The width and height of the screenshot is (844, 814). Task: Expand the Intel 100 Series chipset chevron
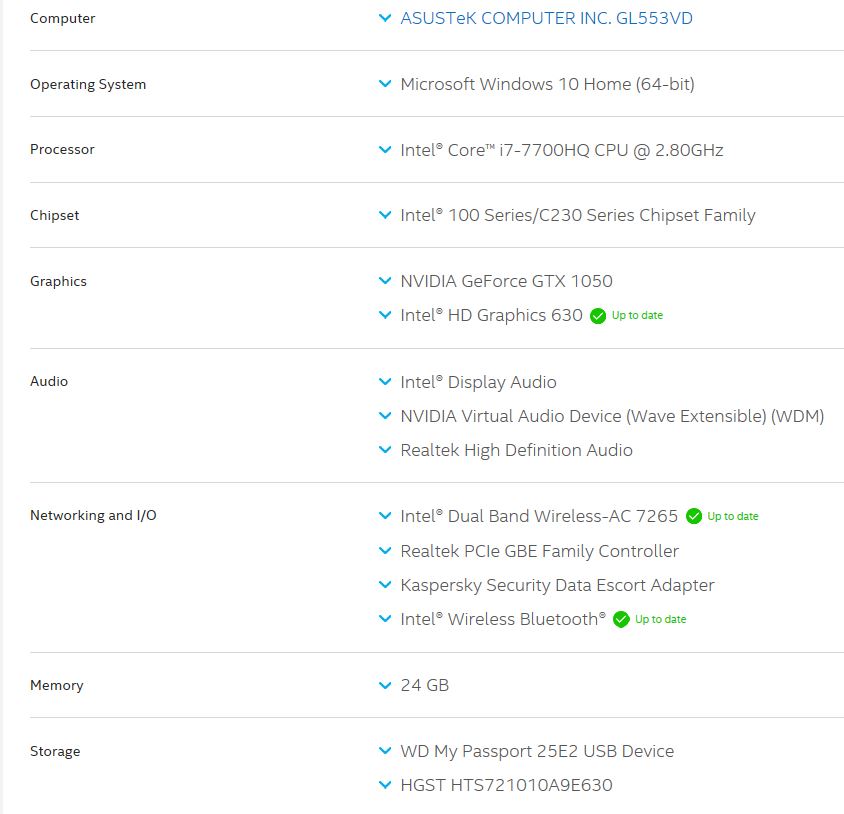[385, 215]
